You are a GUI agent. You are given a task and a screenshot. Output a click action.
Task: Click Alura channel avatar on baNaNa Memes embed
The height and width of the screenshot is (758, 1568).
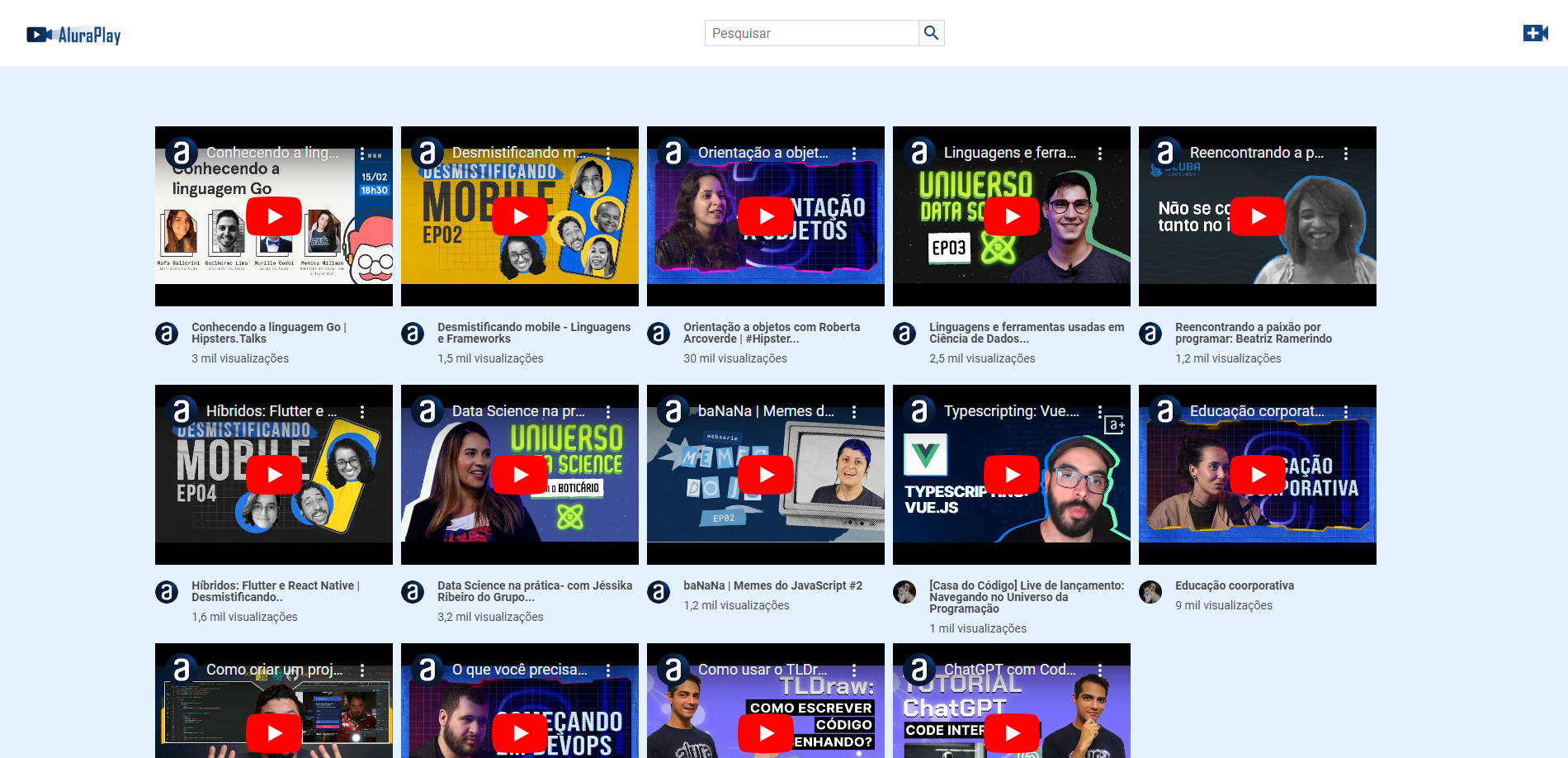point(673,411)
